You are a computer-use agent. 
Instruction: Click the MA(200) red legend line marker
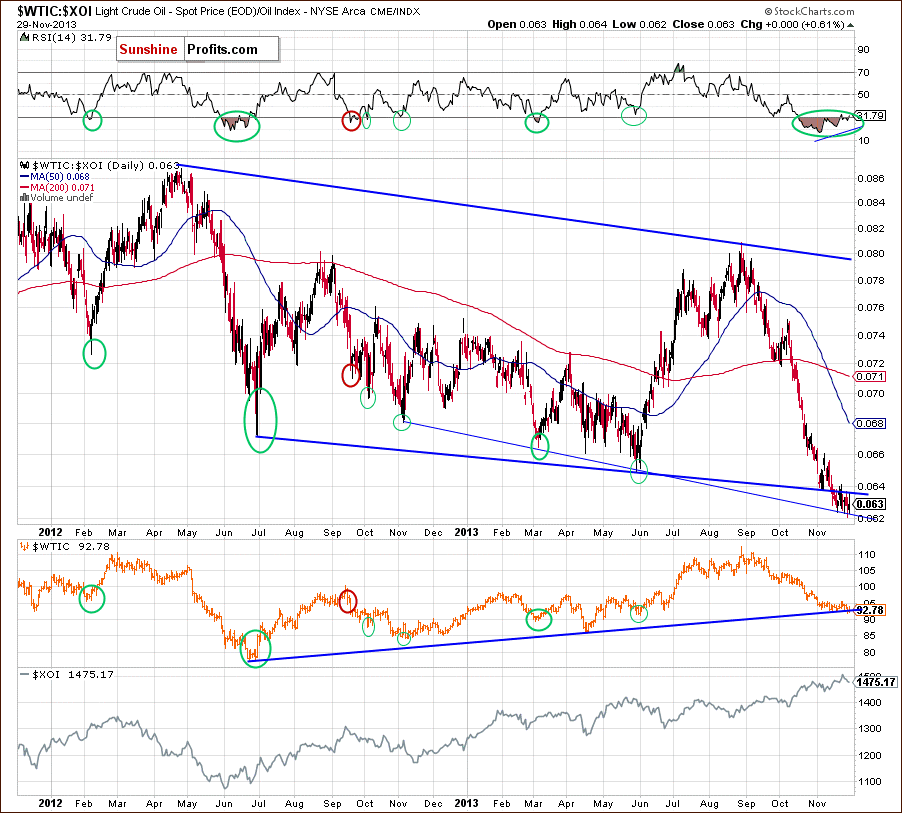[x=25, y=188]
